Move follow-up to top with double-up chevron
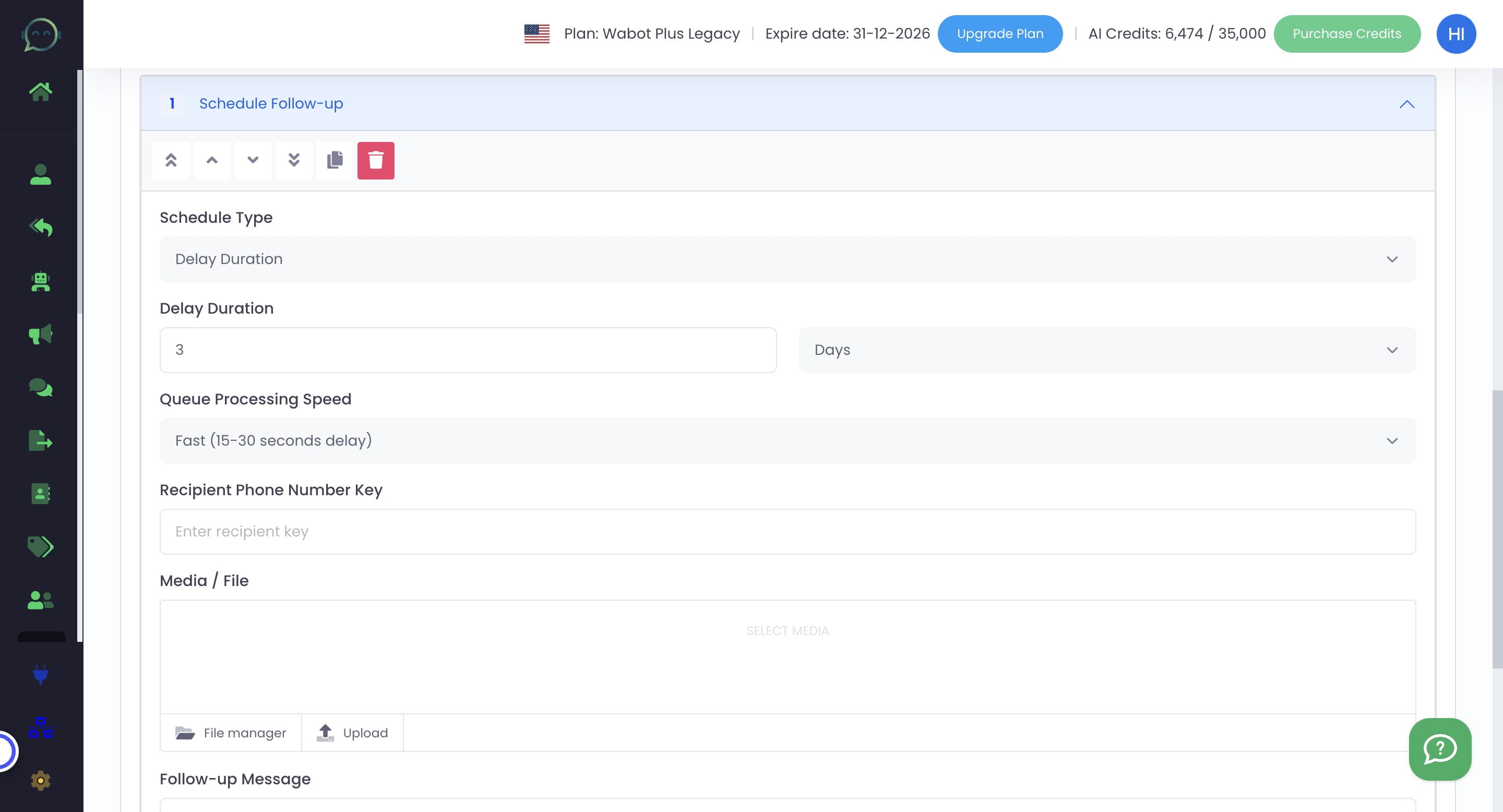This screenshot has width=1503, height=812. (171, 160)
